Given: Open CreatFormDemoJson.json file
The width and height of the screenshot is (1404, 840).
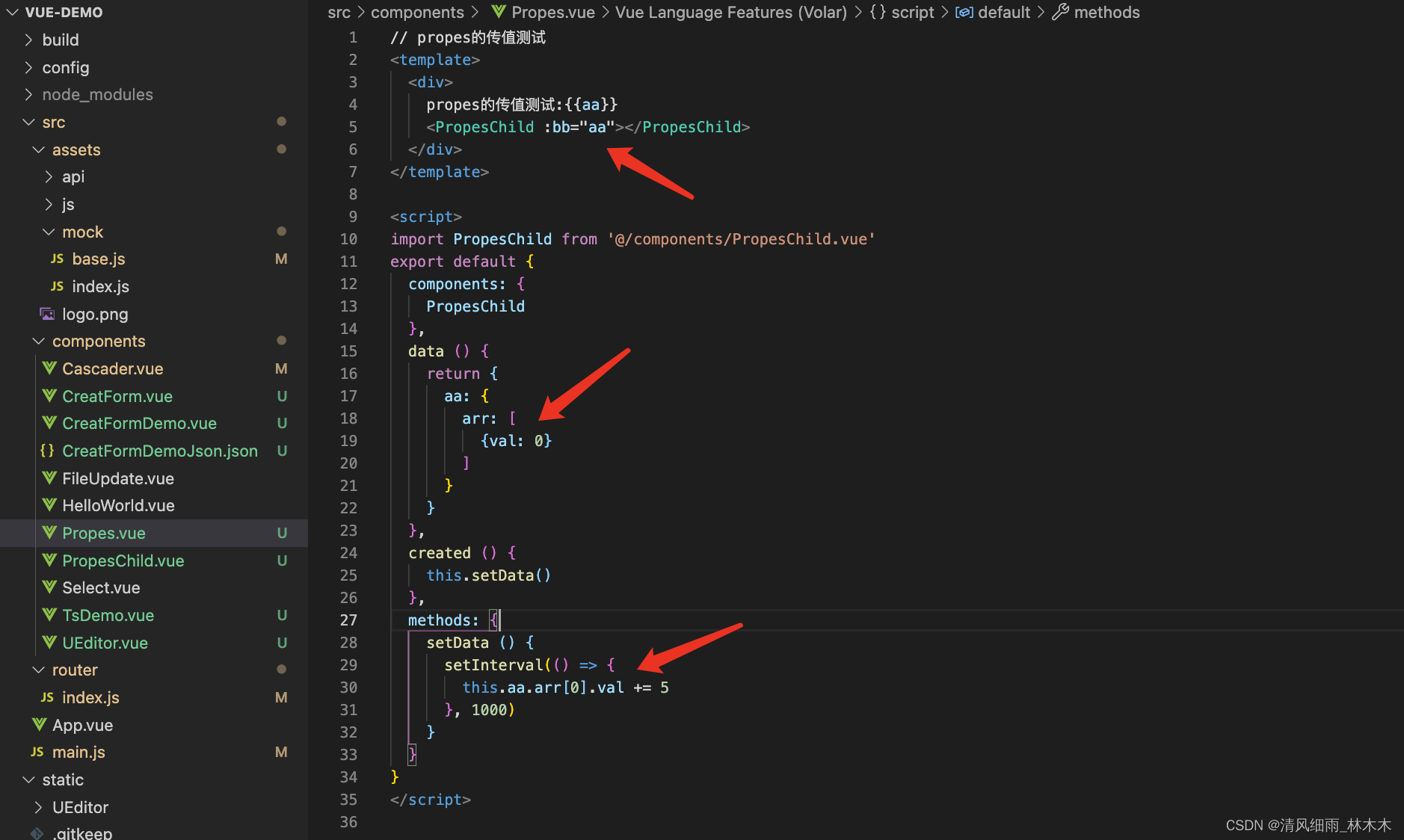Looking at the screenshot, I should coord(160,451).
